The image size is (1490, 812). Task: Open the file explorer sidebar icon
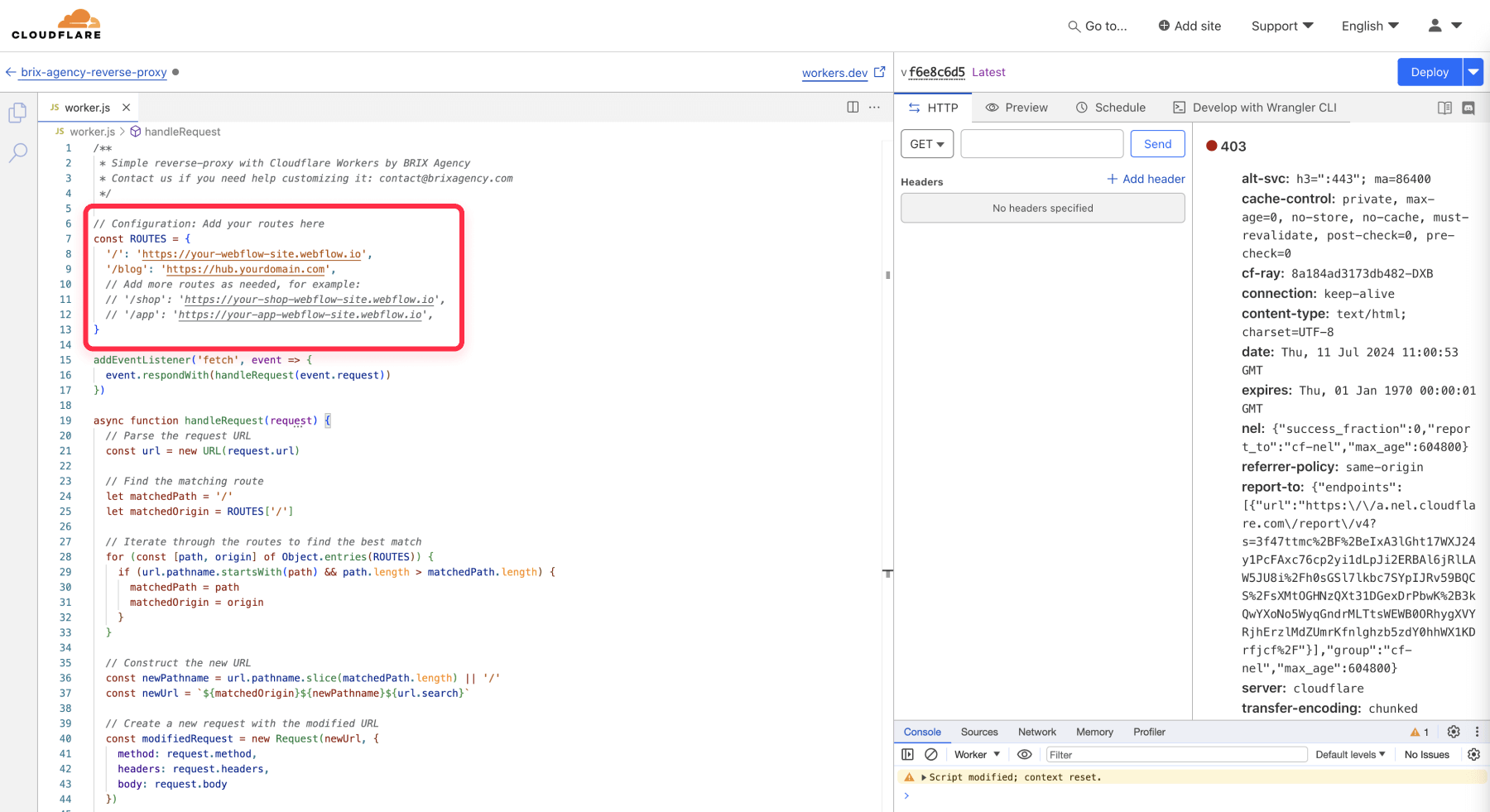pyautogui.click(x=18, y=112)
